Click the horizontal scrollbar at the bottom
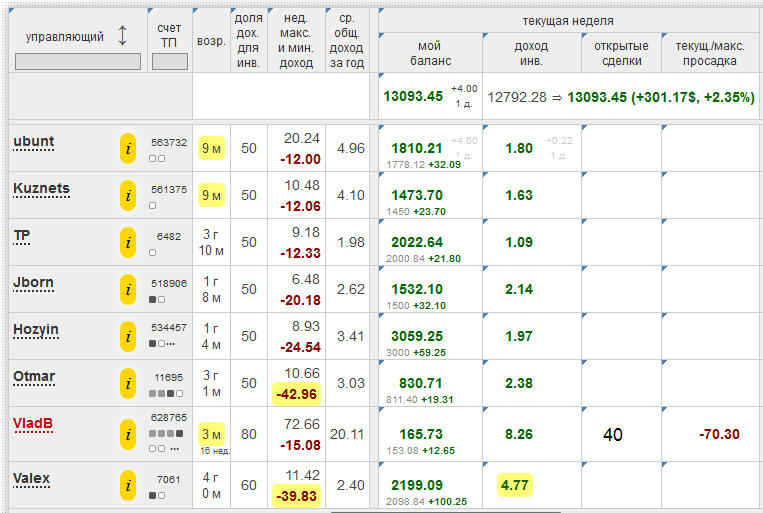 [446, 512]
